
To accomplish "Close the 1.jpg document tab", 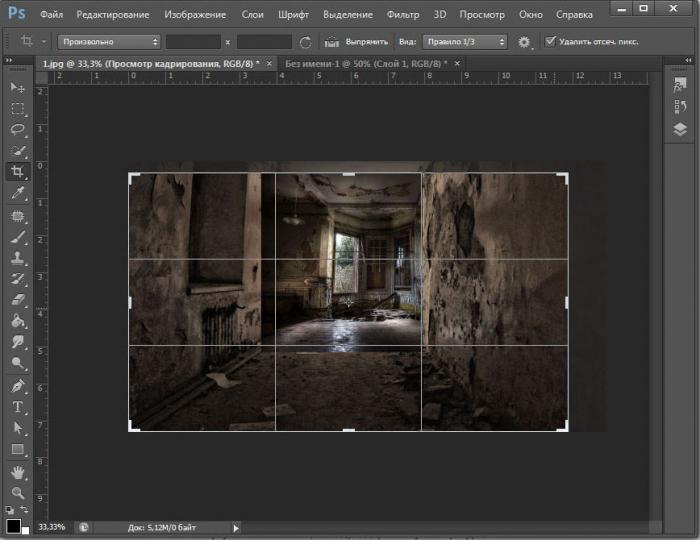I will point(269,64).
